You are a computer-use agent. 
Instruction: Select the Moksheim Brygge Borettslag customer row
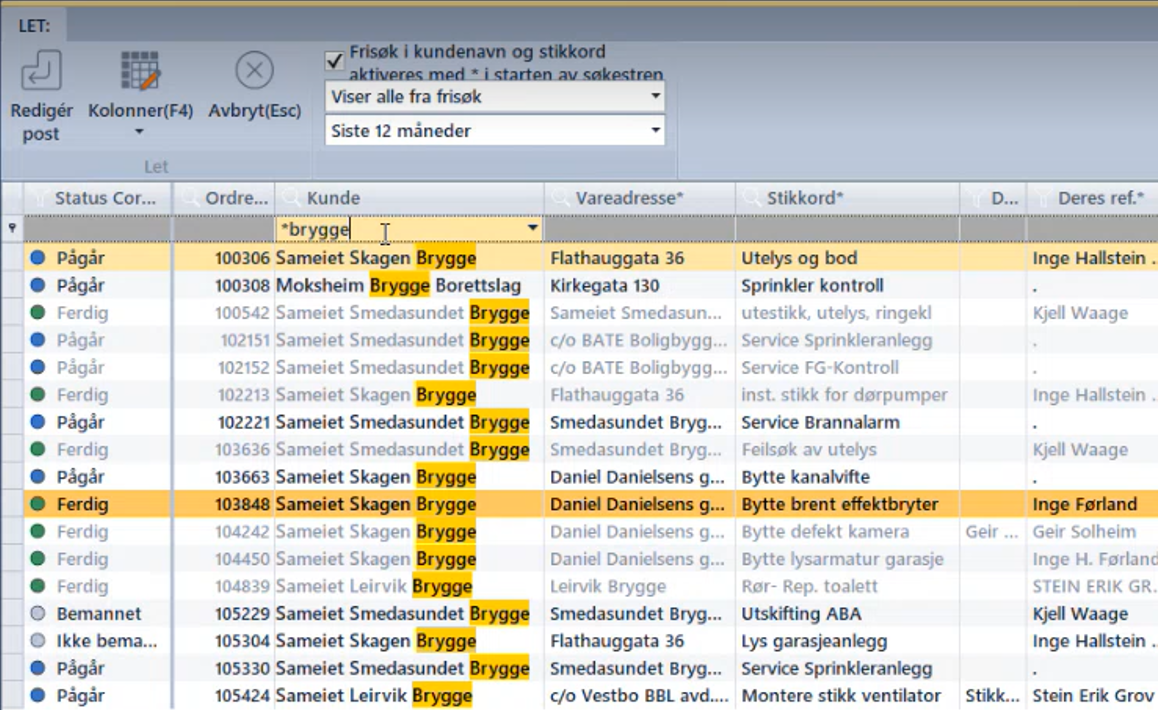(x=398, y=286)
